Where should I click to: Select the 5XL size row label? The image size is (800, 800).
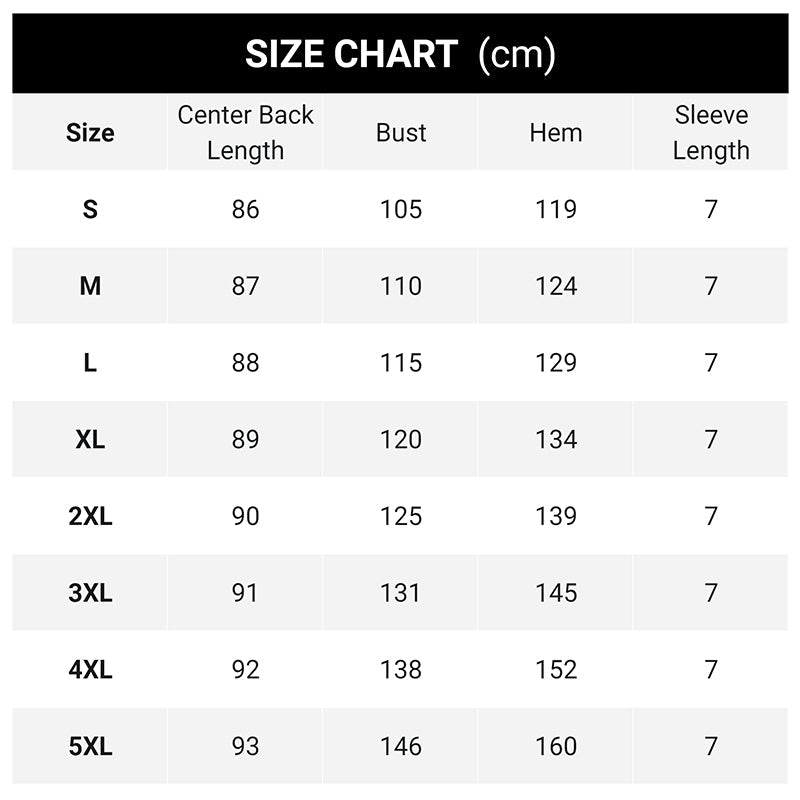click(90, 746)
